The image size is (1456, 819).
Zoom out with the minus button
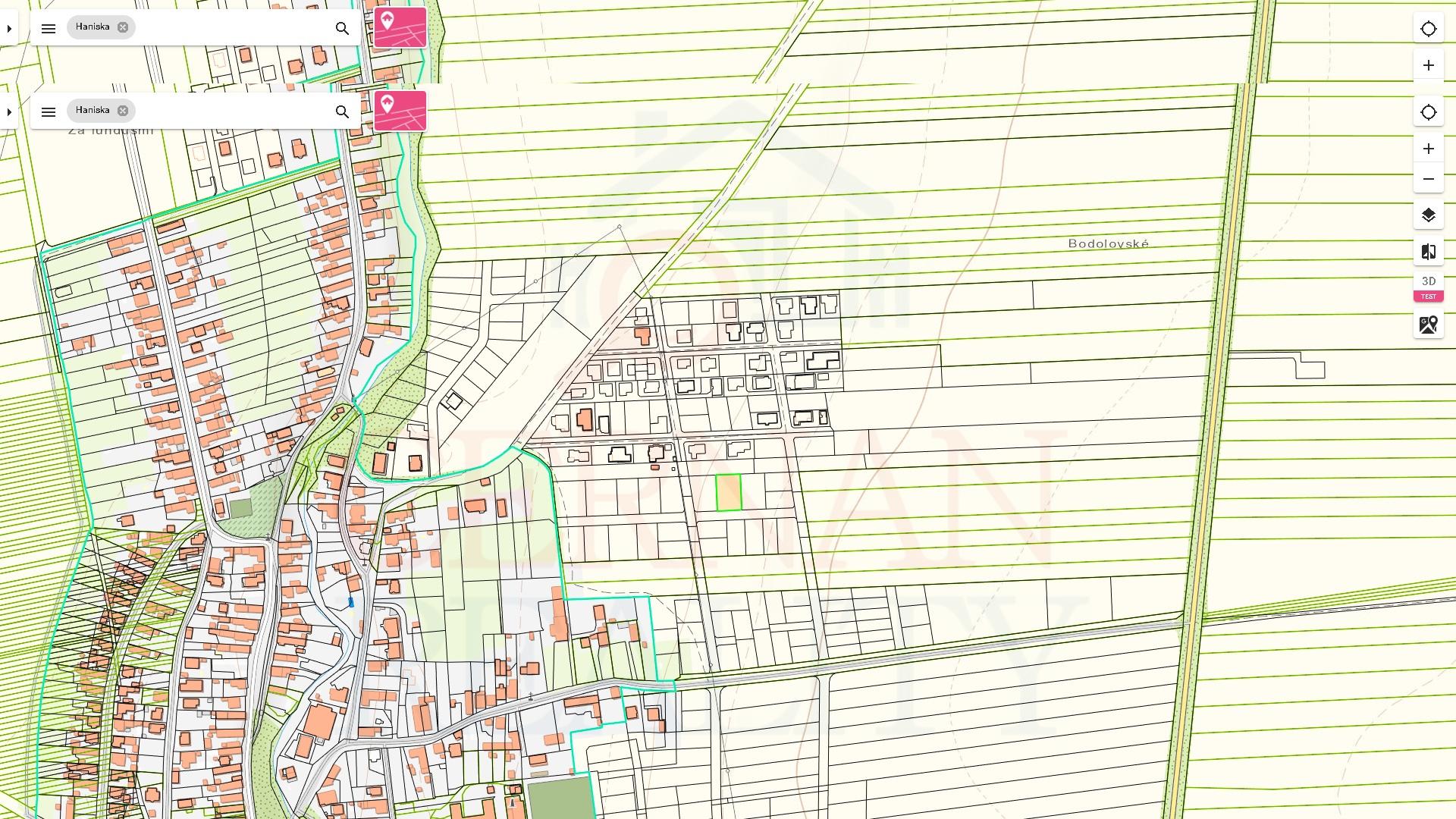(x=1429, y=179)
